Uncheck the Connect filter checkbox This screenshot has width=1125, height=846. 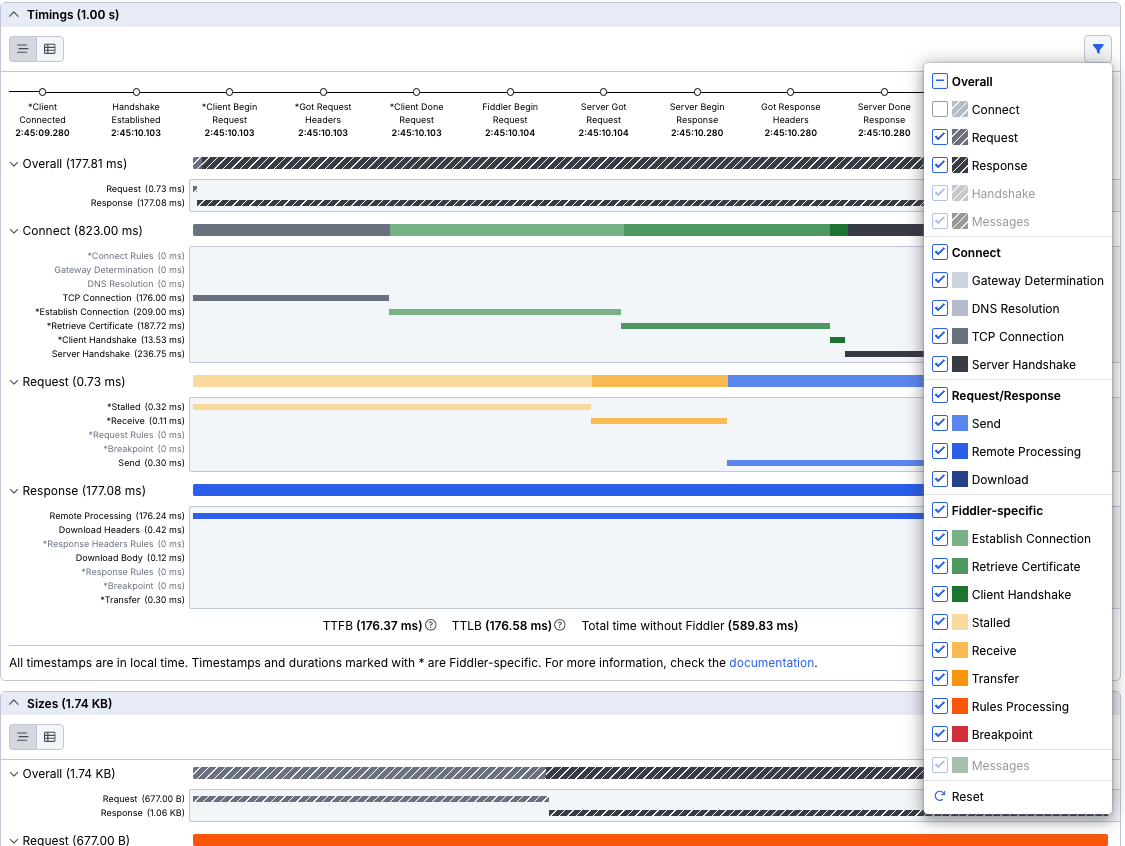point(940,252)
